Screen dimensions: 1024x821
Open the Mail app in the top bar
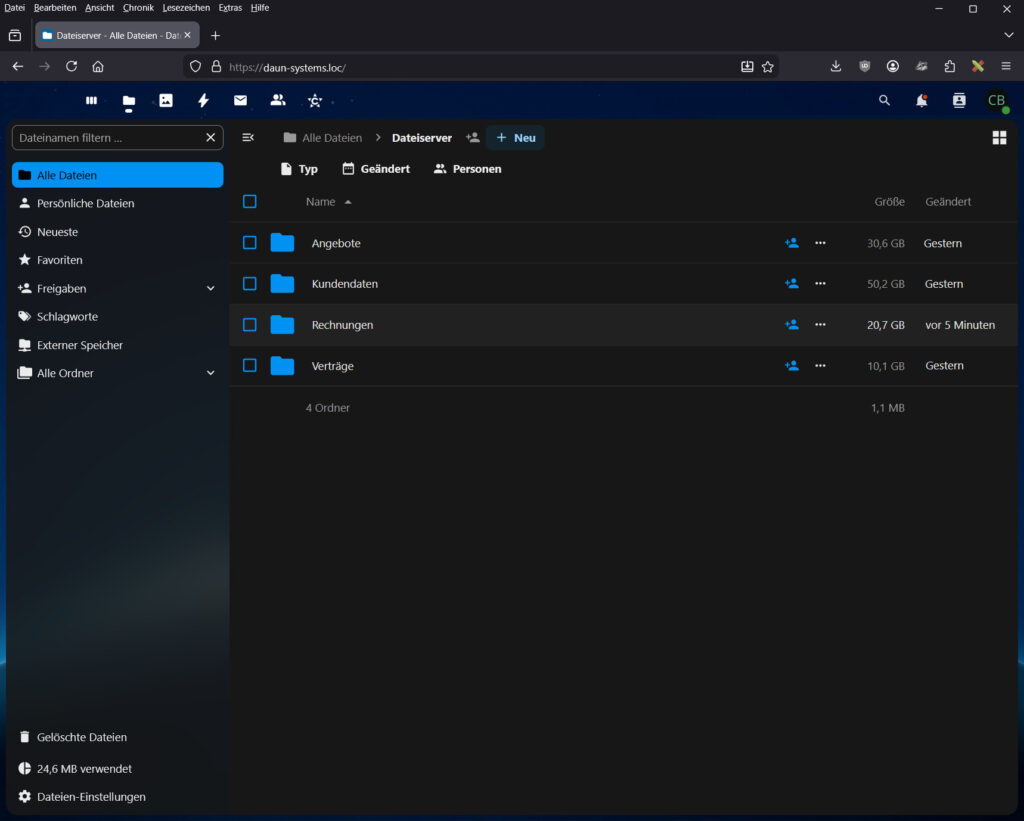[240, 100]
